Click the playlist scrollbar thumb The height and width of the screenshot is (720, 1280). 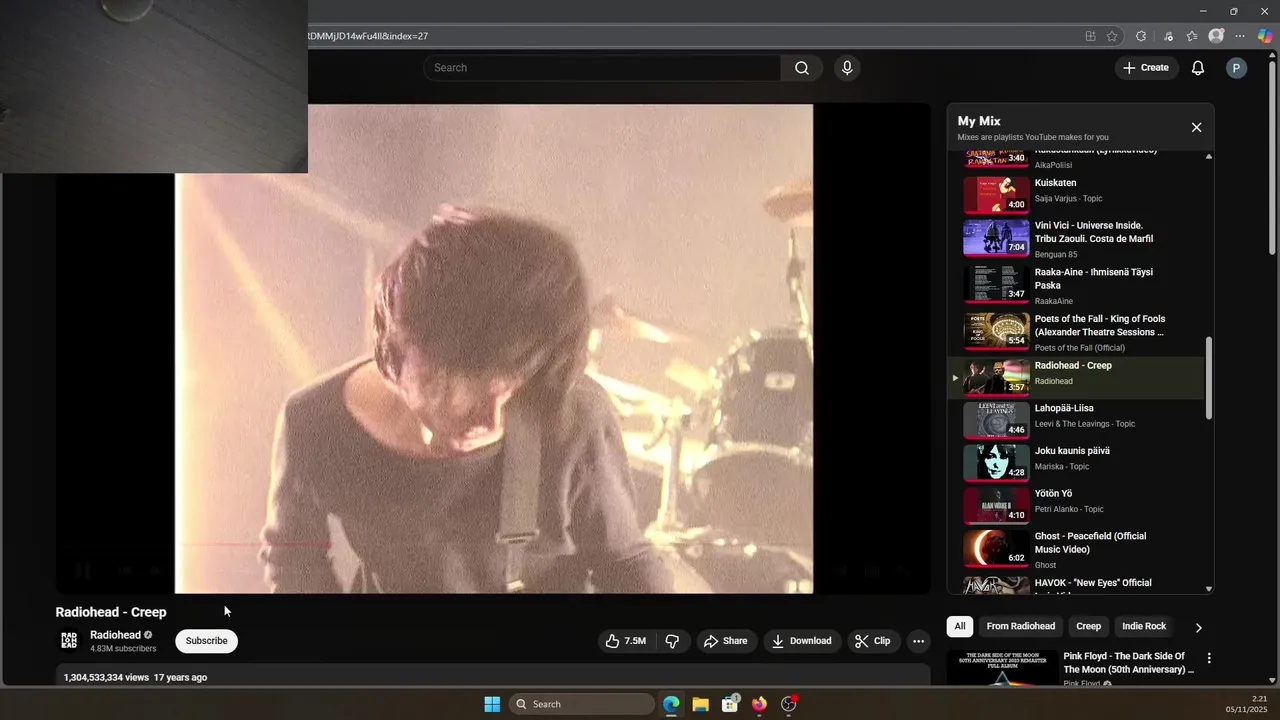point(1209,378)
